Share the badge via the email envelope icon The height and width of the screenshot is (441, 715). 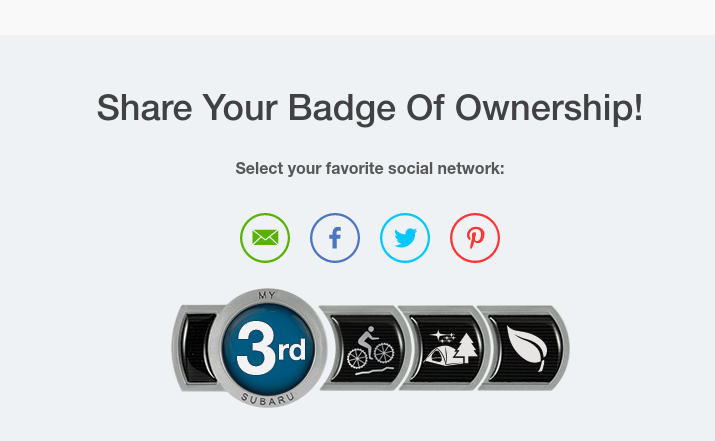(265, 238)
